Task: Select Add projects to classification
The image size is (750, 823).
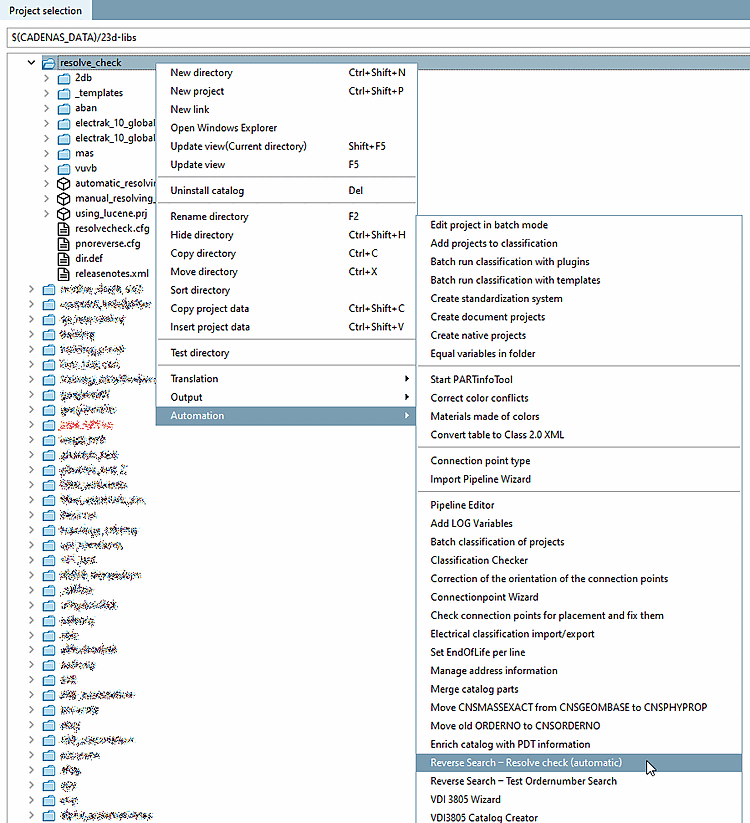Action: pos(579,244)
